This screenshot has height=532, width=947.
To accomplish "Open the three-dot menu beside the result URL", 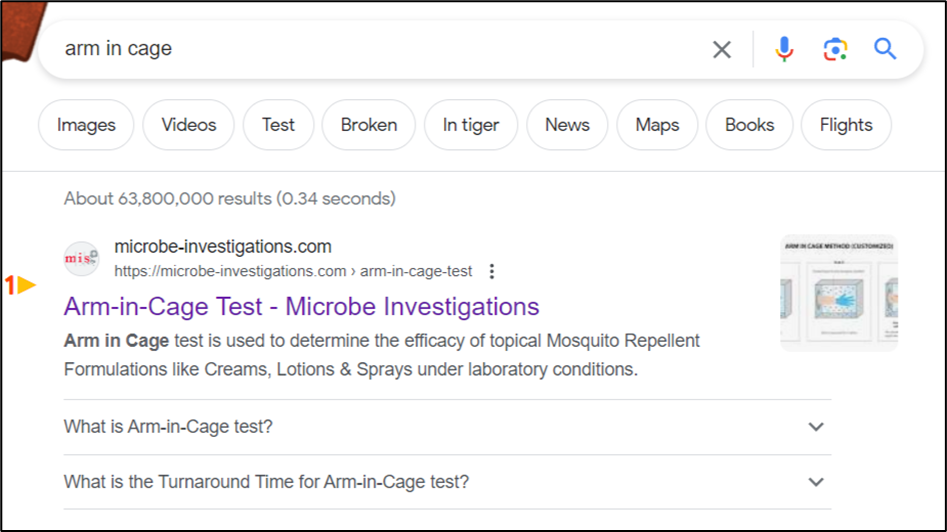I will pyautogui.click(x=492, y=272).
